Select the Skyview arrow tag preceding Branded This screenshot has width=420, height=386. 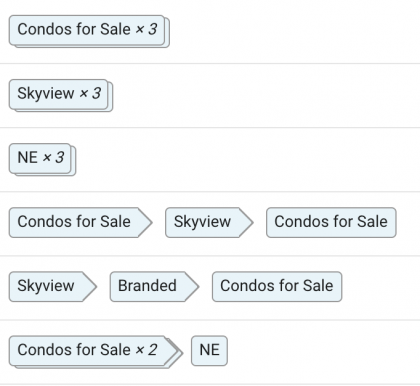(53, 287)
